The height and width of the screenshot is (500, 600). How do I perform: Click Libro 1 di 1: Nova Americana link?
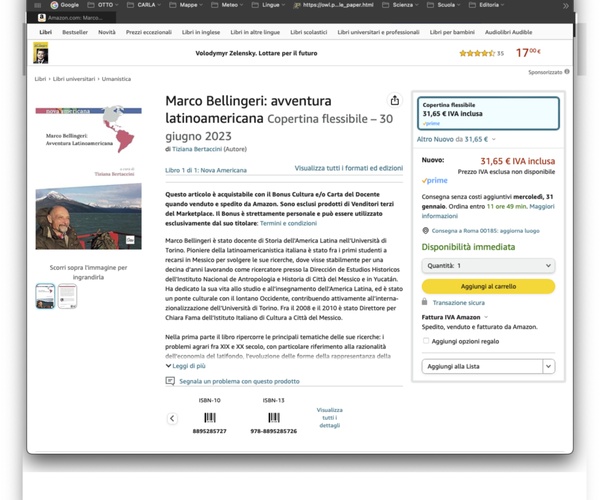206,170
